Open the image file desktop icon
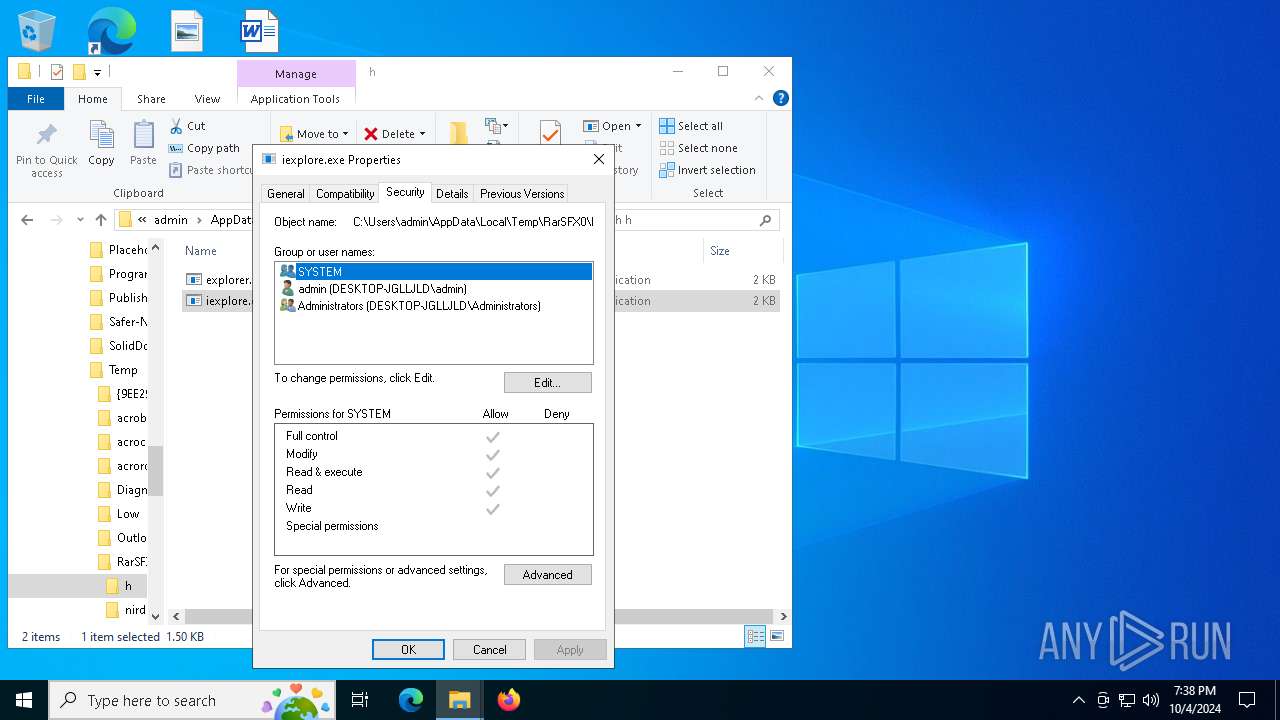1280x720 pixels. tap(186, 31)
